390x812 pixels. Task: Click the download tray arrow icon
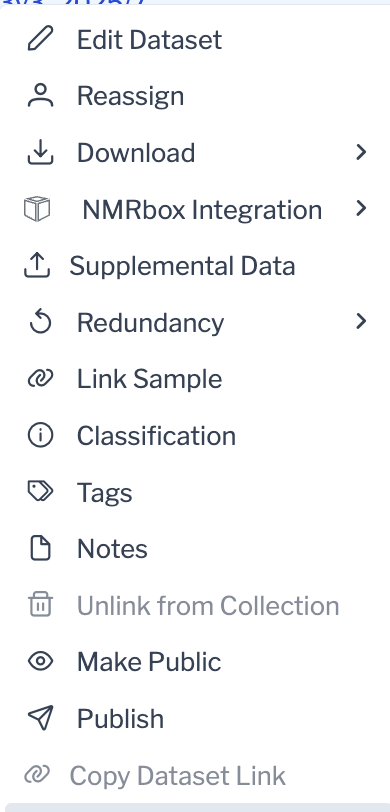(x=40, y=152)
